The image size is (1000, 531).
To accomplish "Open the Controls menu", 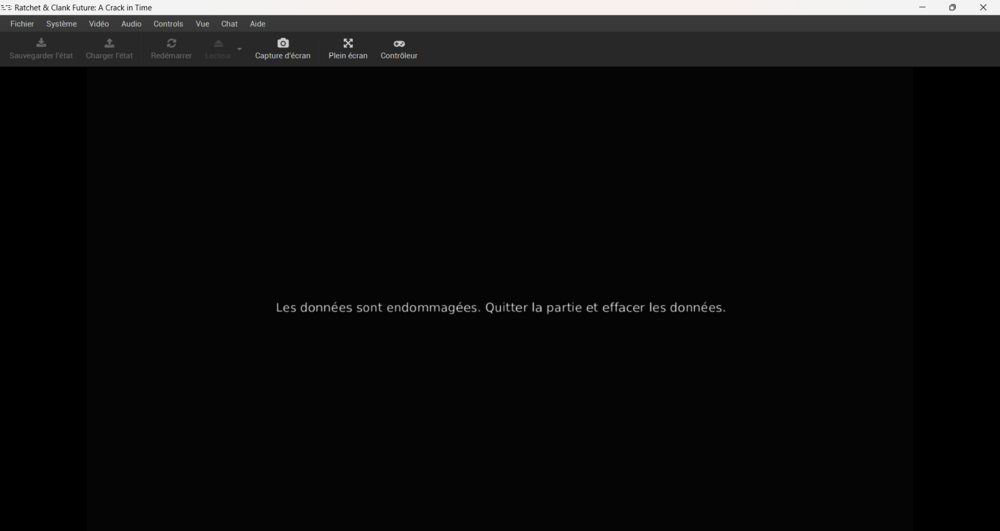I will 168,23.
